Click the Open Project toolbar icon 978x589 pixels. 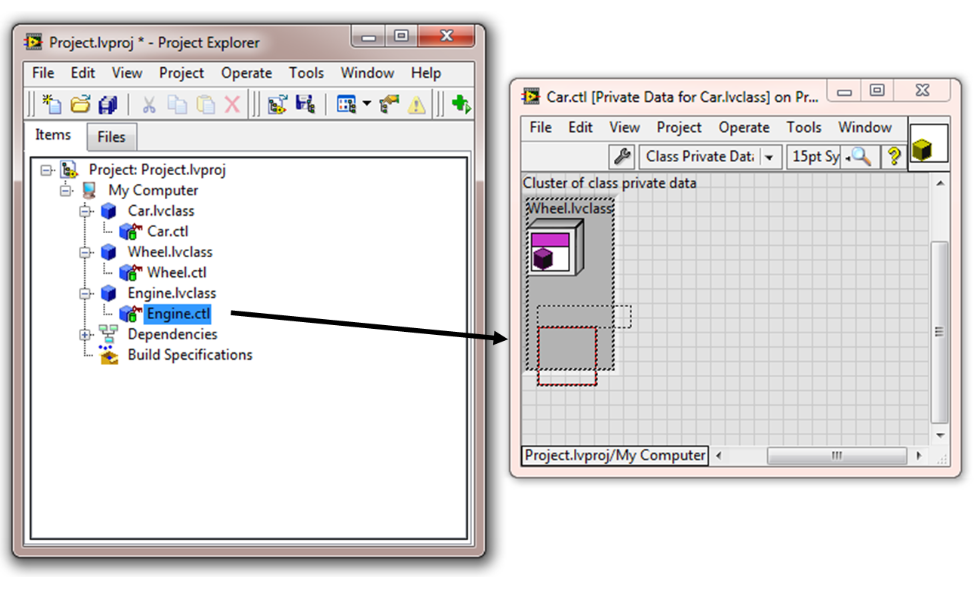(x=277, y=104)
